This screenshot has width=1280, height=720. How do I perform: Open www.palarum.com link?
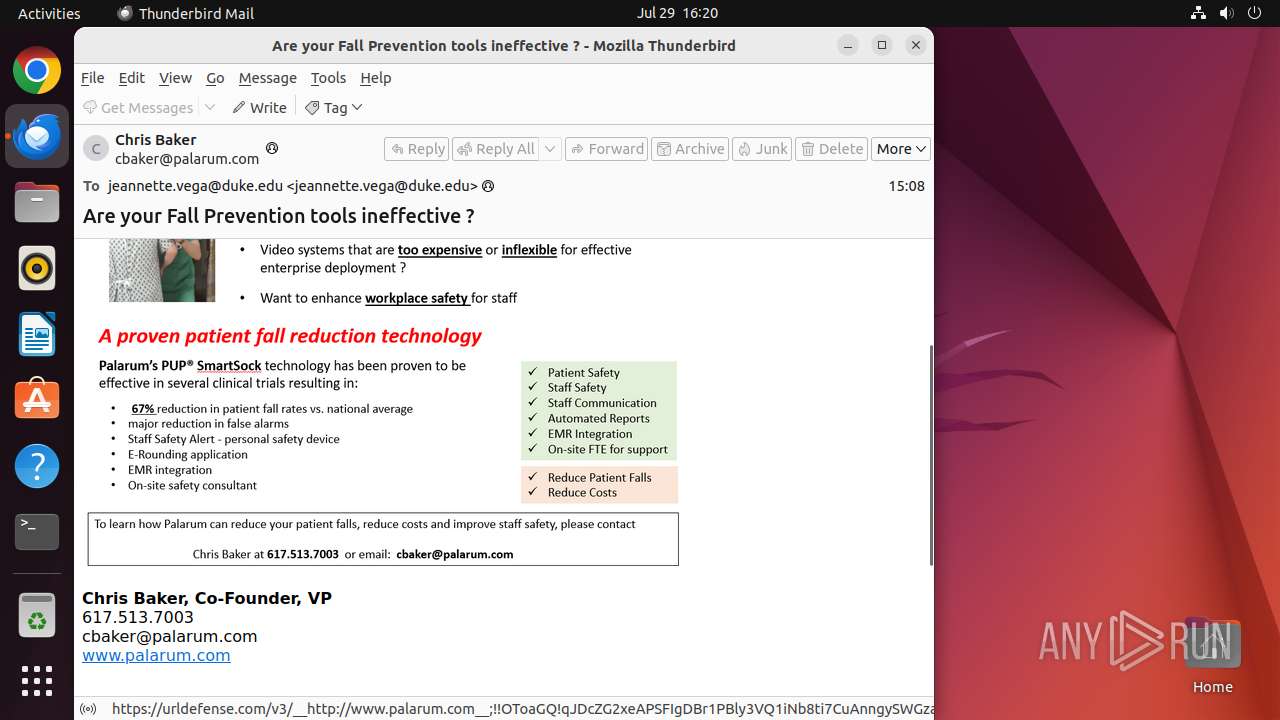[x=156, y=655]
